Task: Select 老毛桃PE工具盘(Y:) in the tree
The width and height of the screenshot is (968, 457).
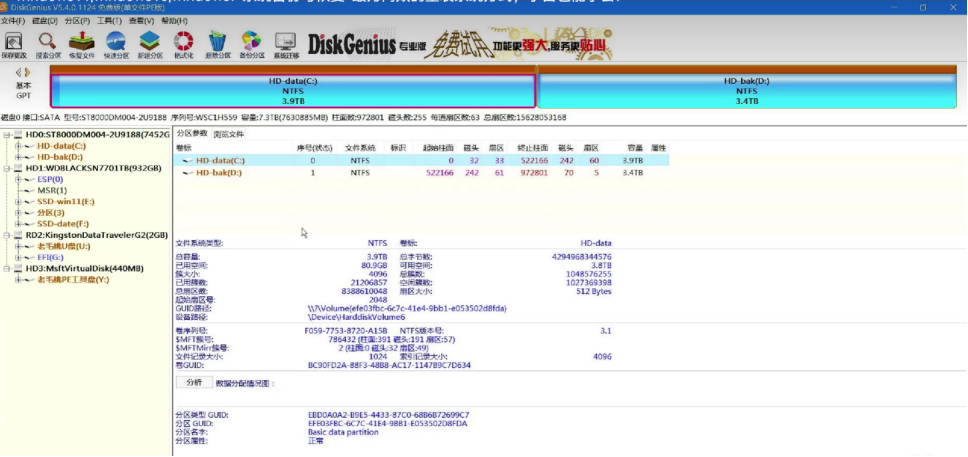Action: click(x=73, y=279)
